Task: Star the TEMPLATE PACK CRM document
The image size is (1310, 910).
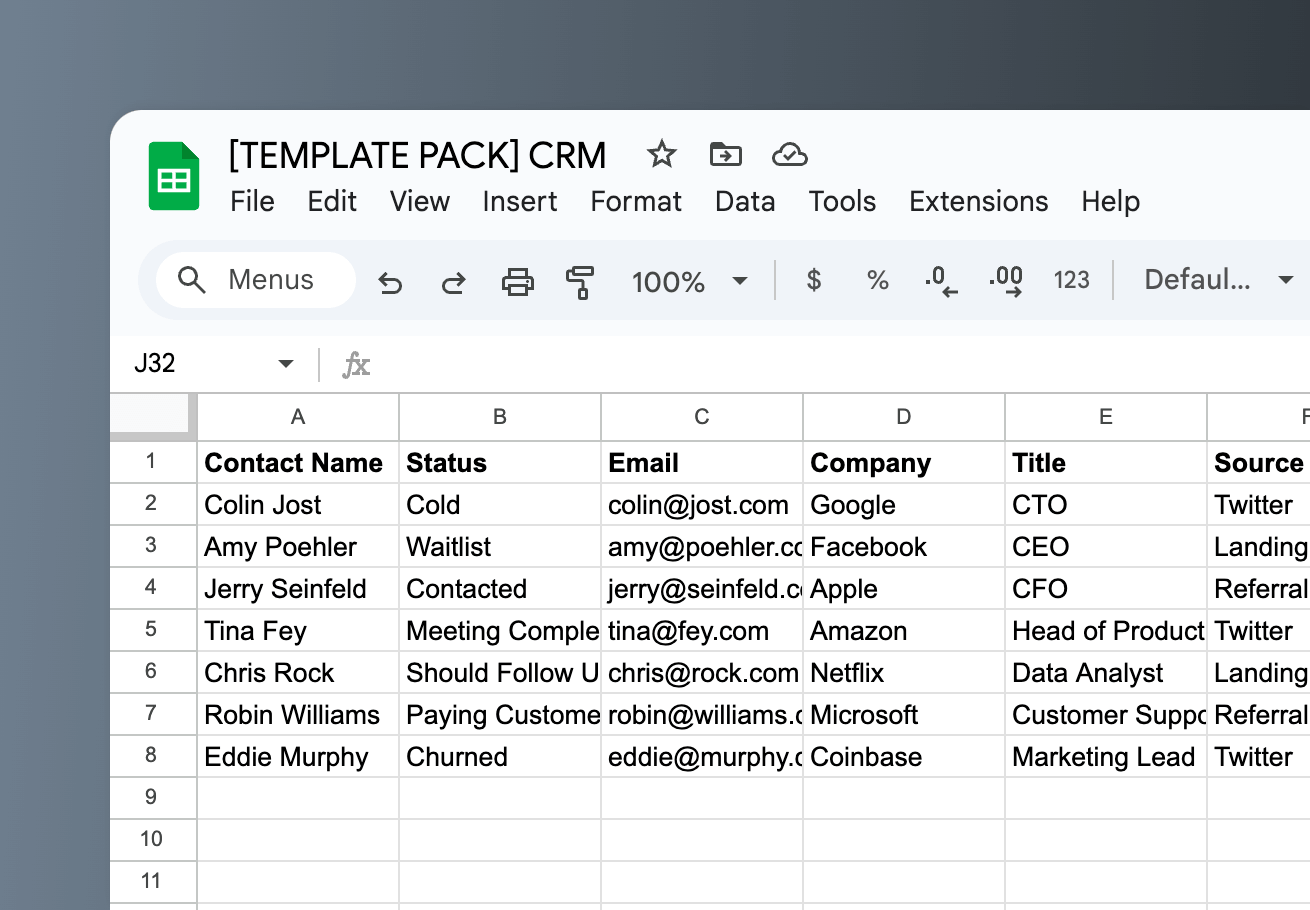Action: coord(661,155)
